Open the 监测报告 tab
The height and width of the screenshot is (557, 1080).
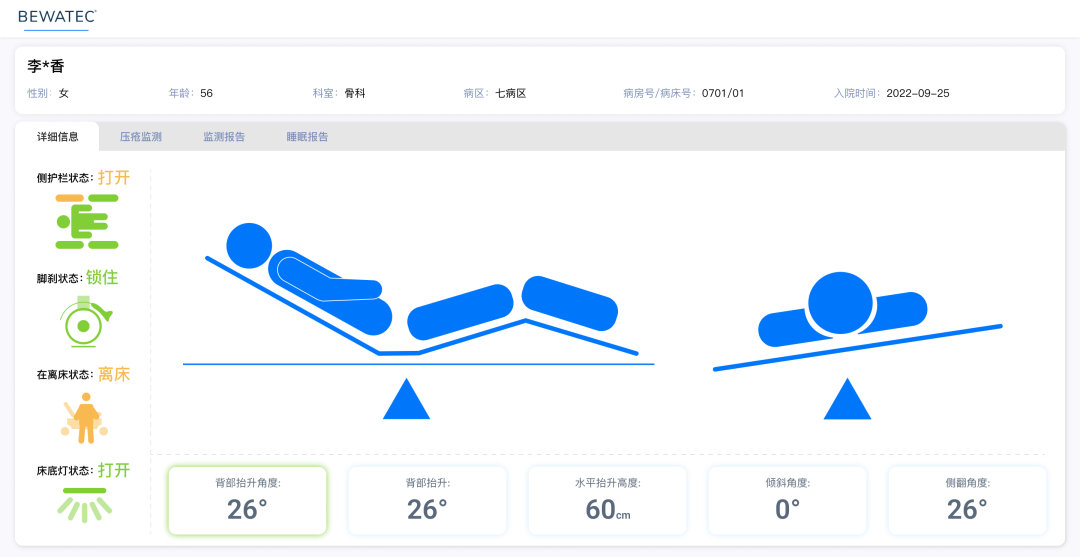(x=224, y=137)
